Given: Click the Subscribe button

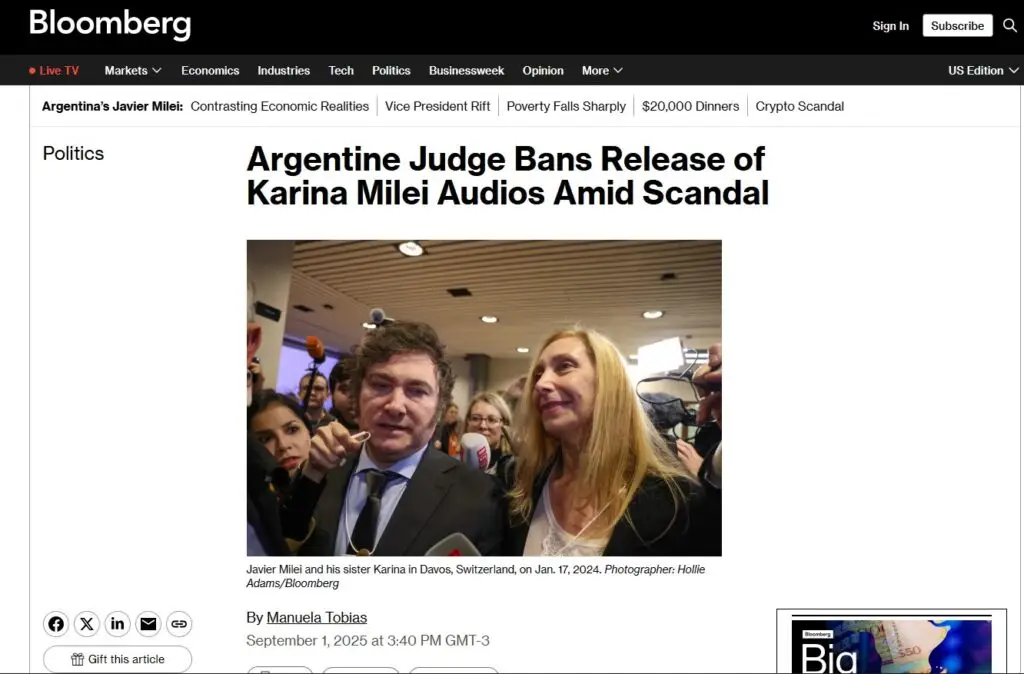Looking at the screenshot, I should pos(957,25).
